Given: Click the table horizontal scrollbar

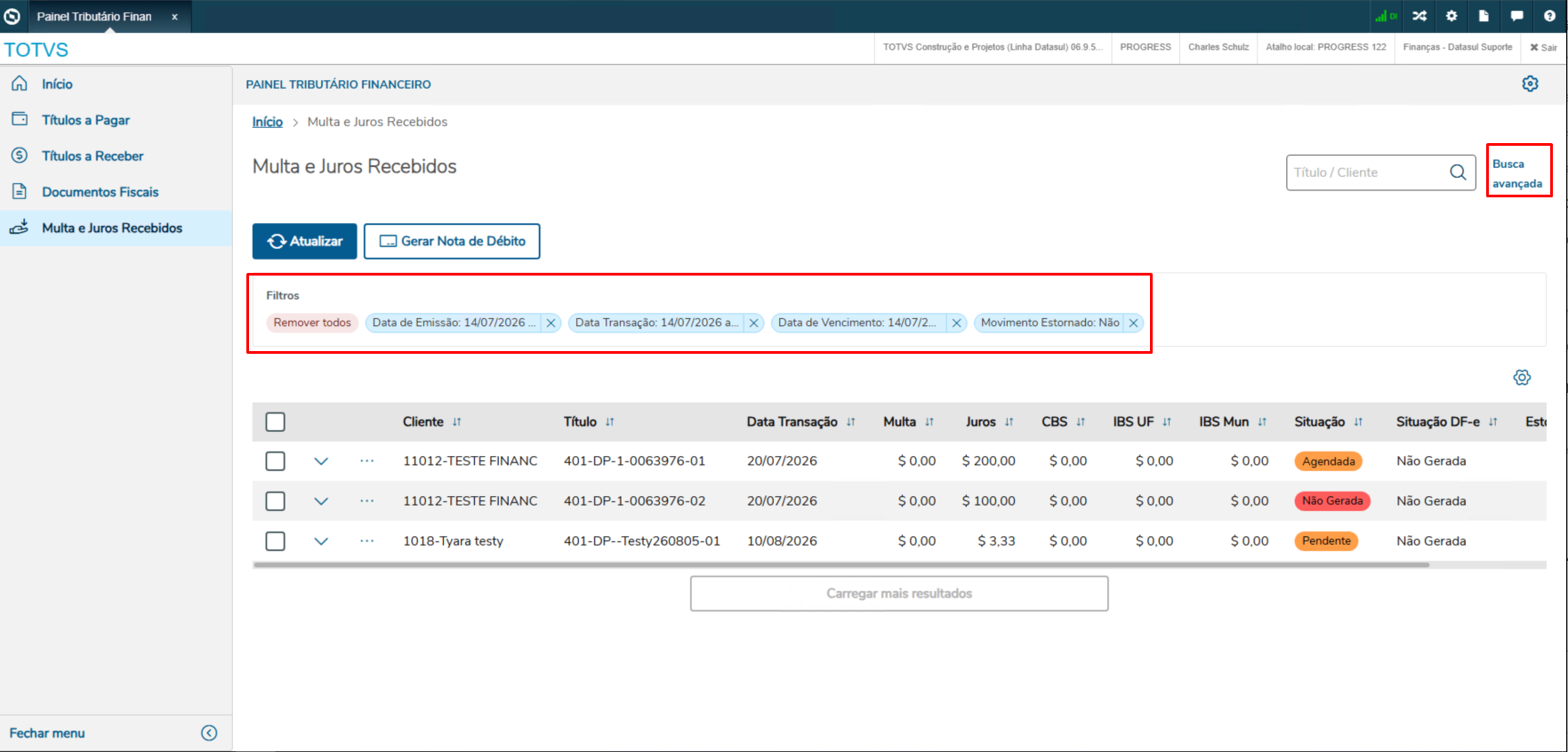Looking at the screenshot, I should tap(841, 564).
